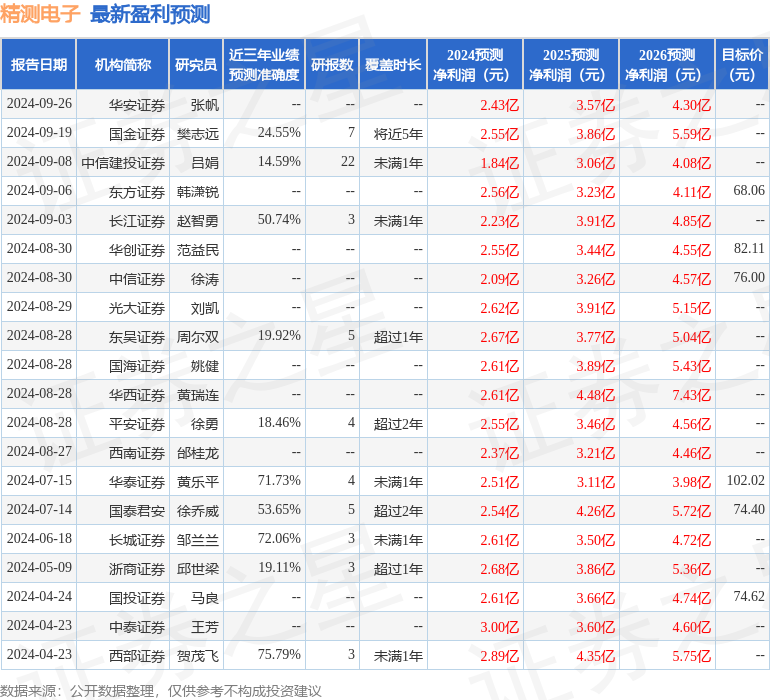Select the 报告日期 column header
The width and height of the screenshot is (770, 700).
(39, 64)
